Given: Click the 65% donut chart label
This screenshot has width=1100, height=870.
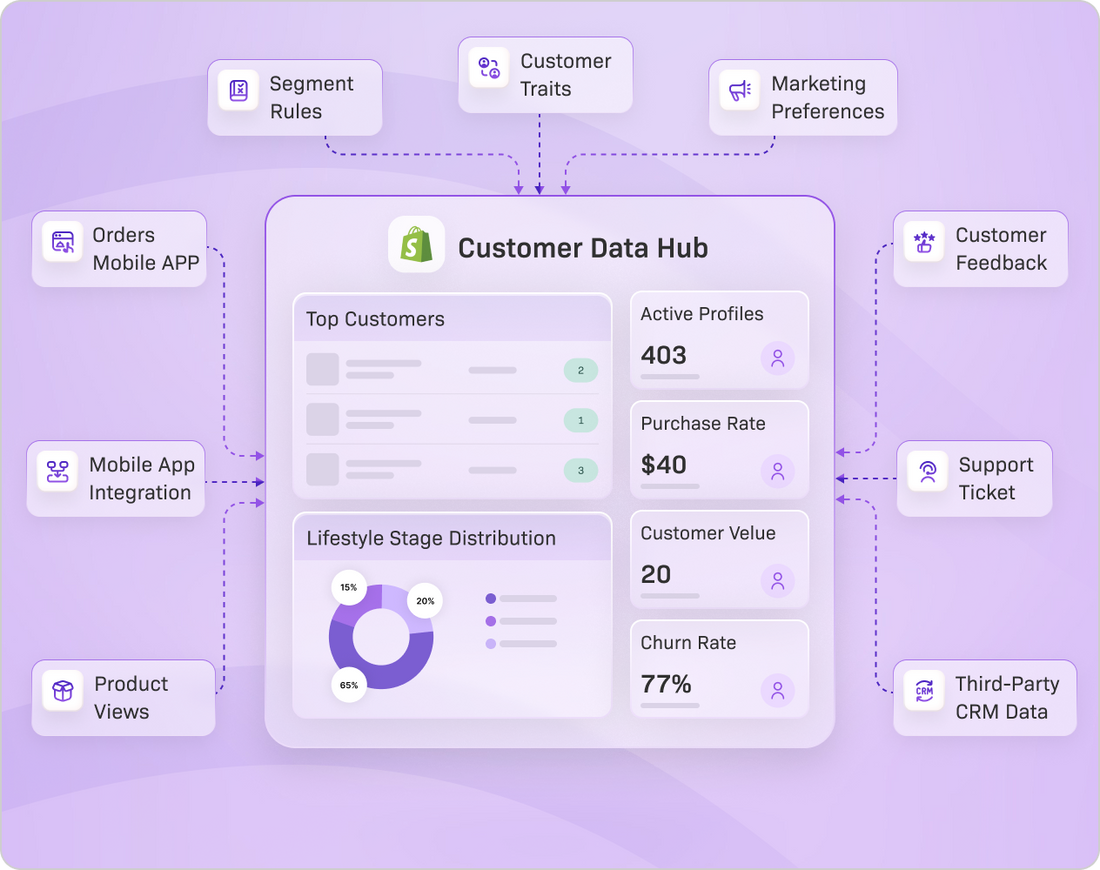Looking at the screenshot, I should tap(349, 685).
